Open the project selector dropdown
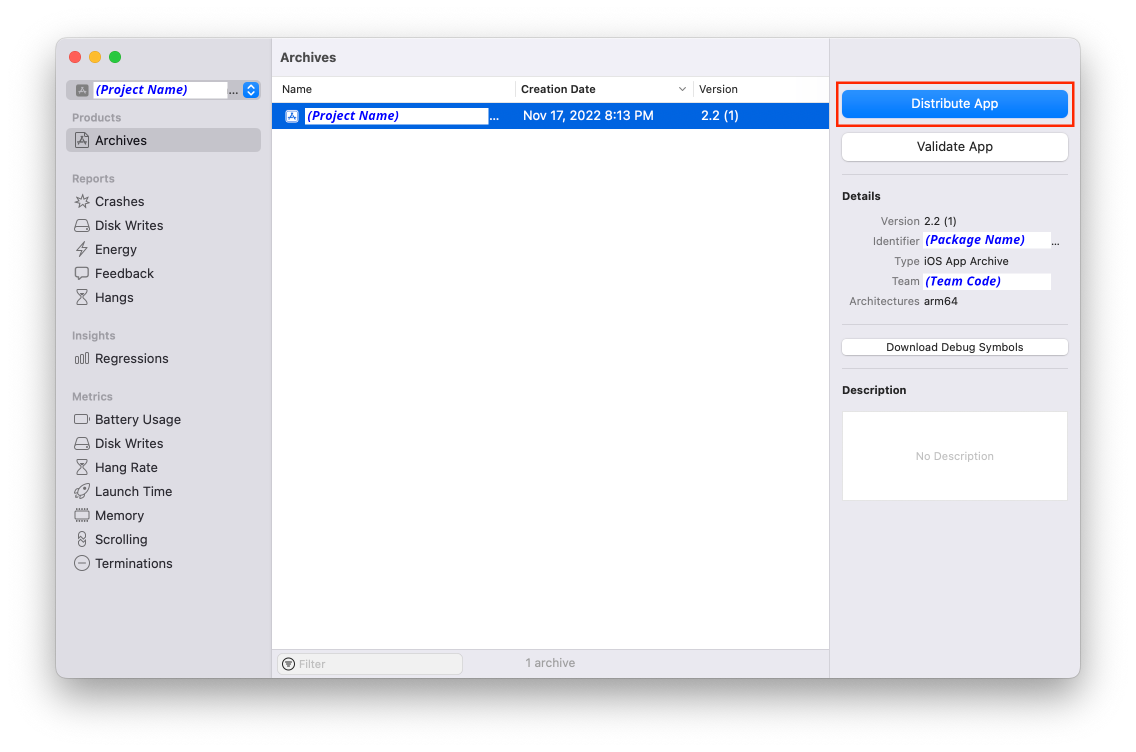This screenshot has width=1136, height=752. (251, 89)
